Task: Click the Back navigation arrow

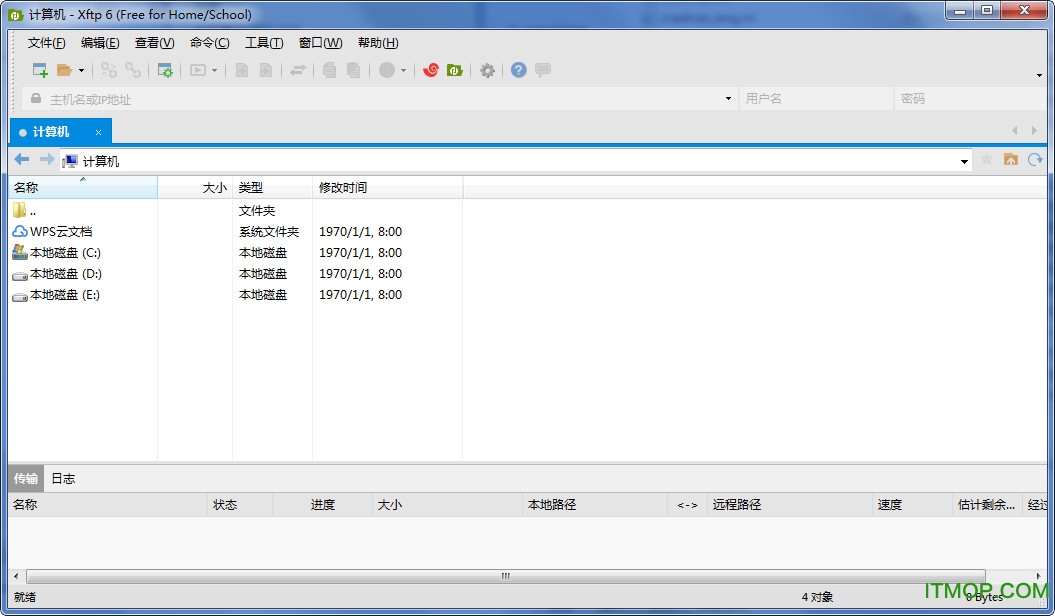Action: tap(22, 159)
